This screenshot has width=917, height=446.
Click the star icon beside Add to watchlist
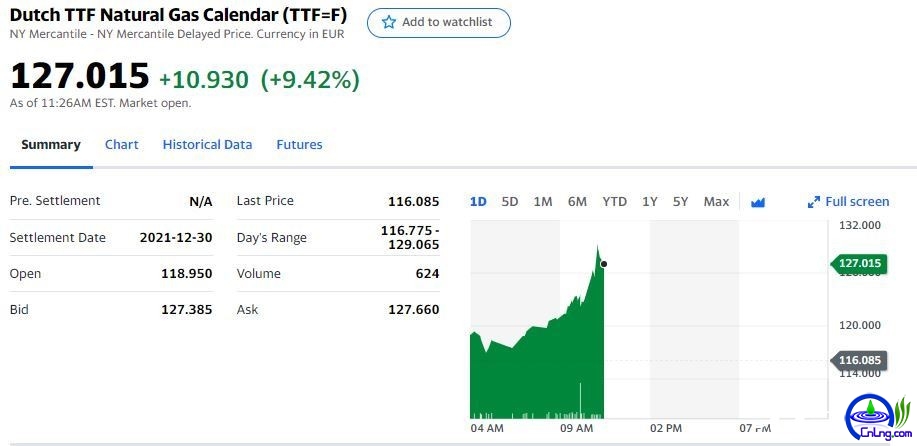point(389,23)
